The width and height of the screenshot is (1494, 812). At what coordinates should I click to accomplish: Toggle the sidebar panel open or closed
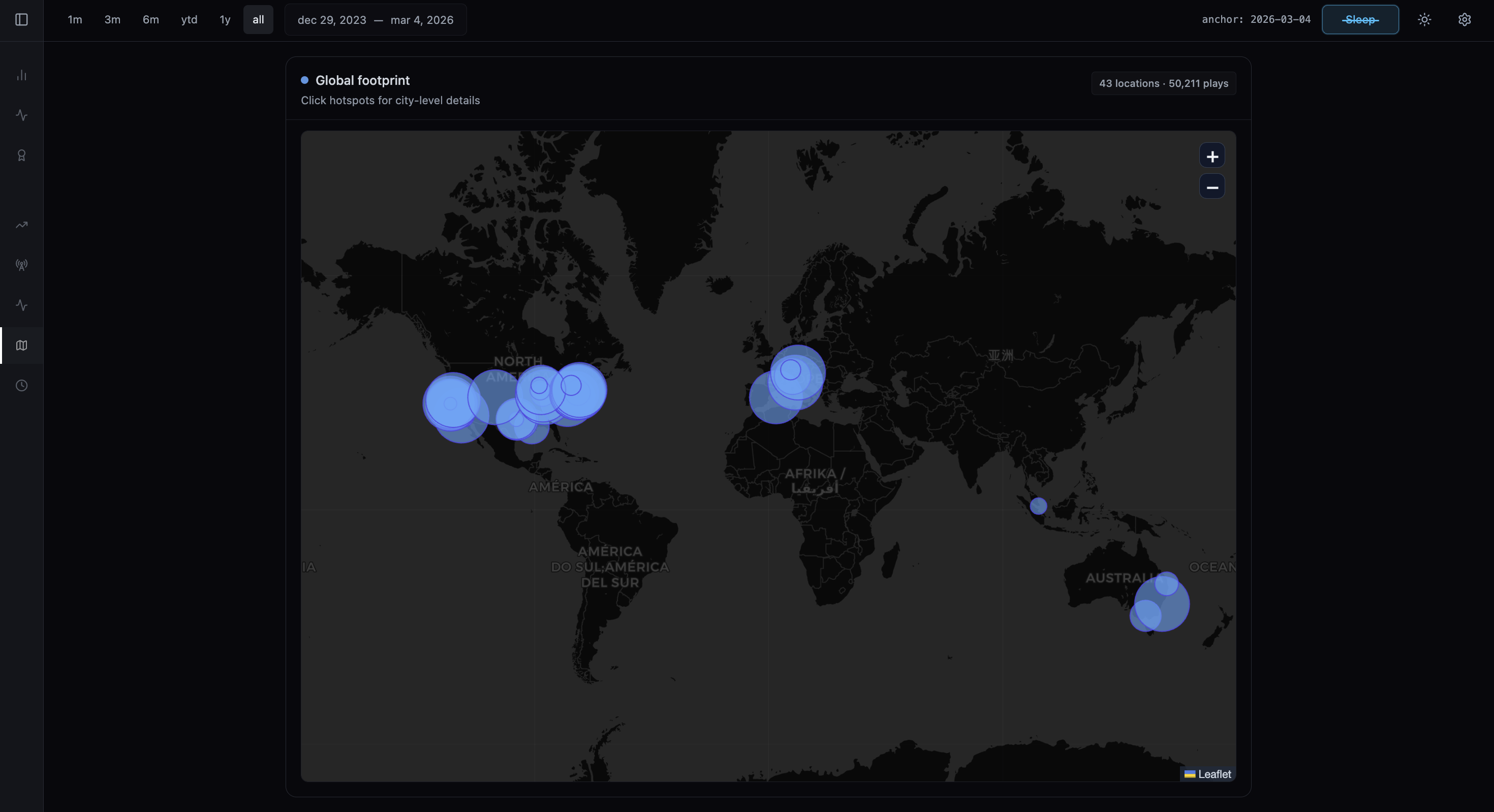click(x=21, y=19)
